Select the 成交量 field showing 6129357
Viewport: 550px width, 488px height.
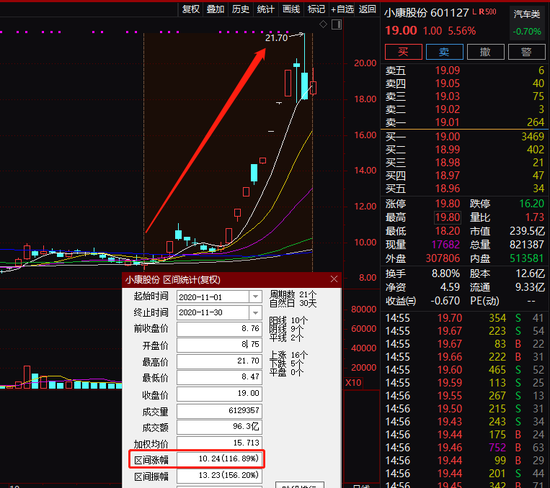[219, 410]
